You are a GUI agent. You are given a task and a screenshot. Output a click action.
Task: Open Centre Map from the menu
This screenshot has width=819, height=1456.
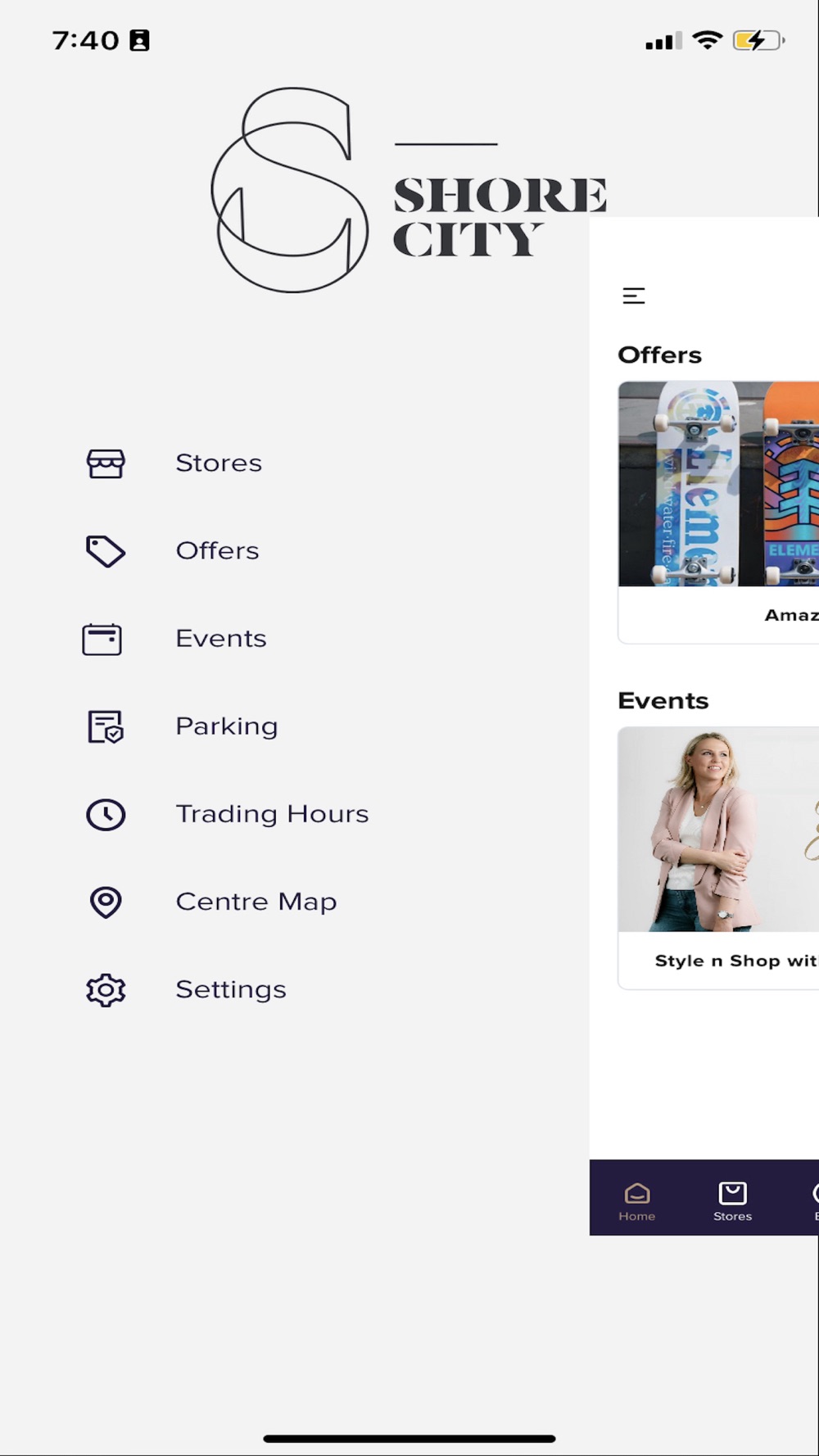pyautogui.click(x=256, y=902)
